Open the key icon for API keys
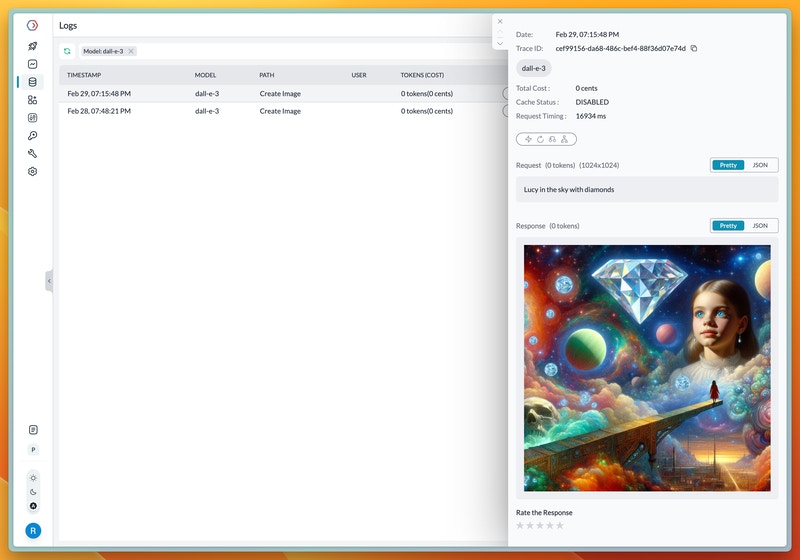Viewport: 800px width, 560px height. (33, 136)
